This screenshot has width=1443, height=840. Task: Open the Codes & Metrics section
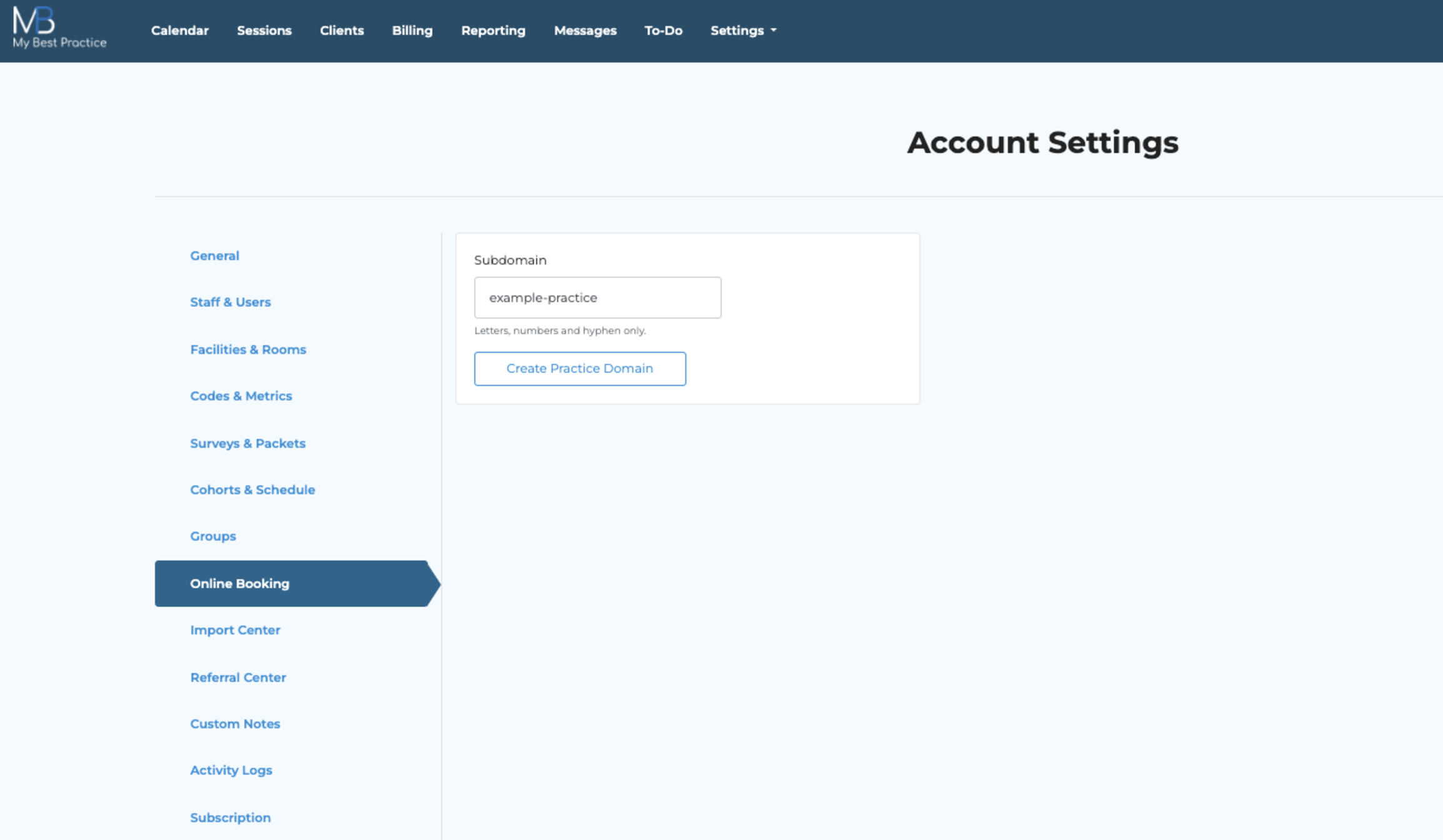(241, 396)
